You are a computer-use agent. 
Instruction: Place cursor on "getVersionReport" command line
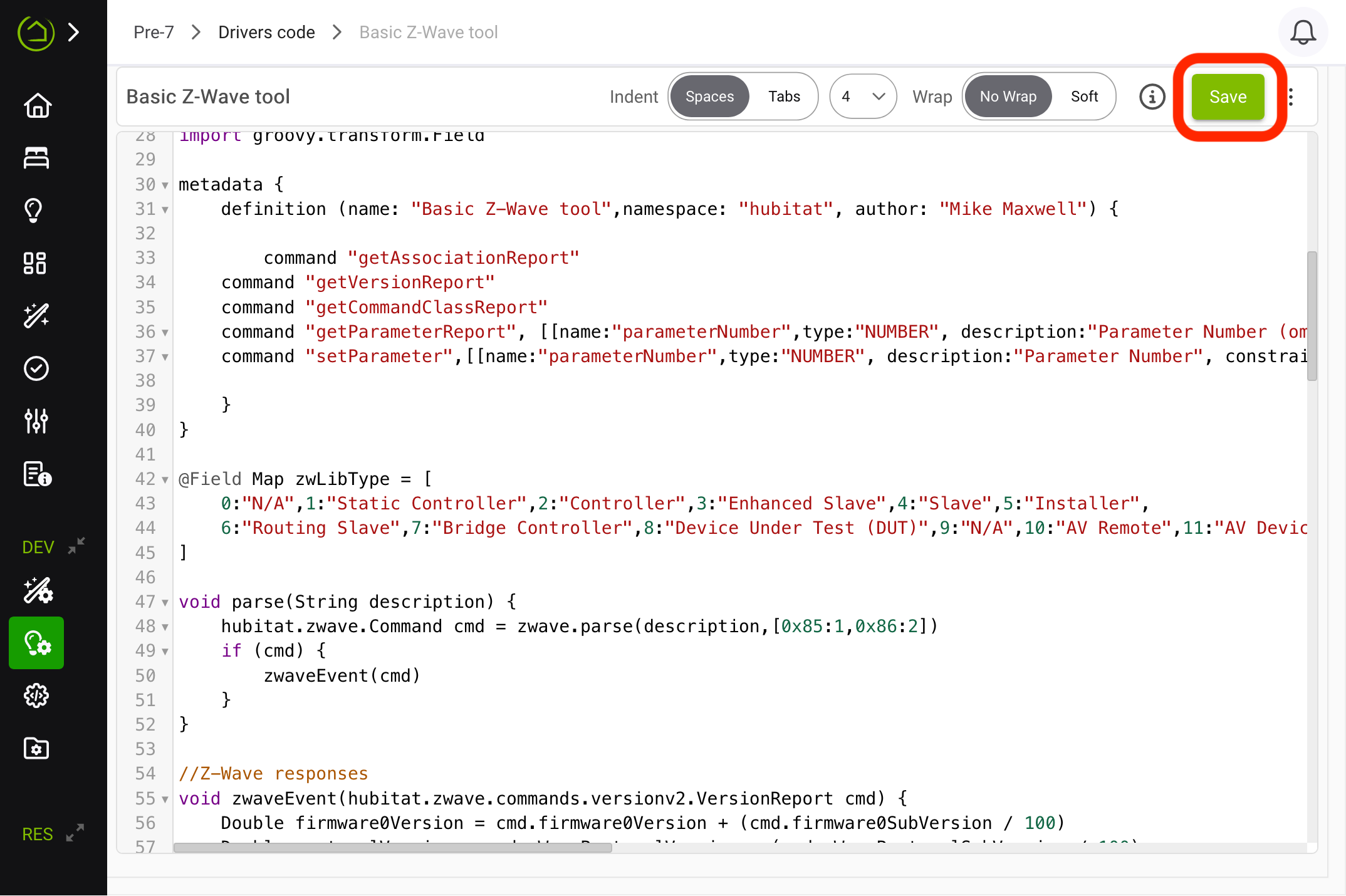[358, 283]
